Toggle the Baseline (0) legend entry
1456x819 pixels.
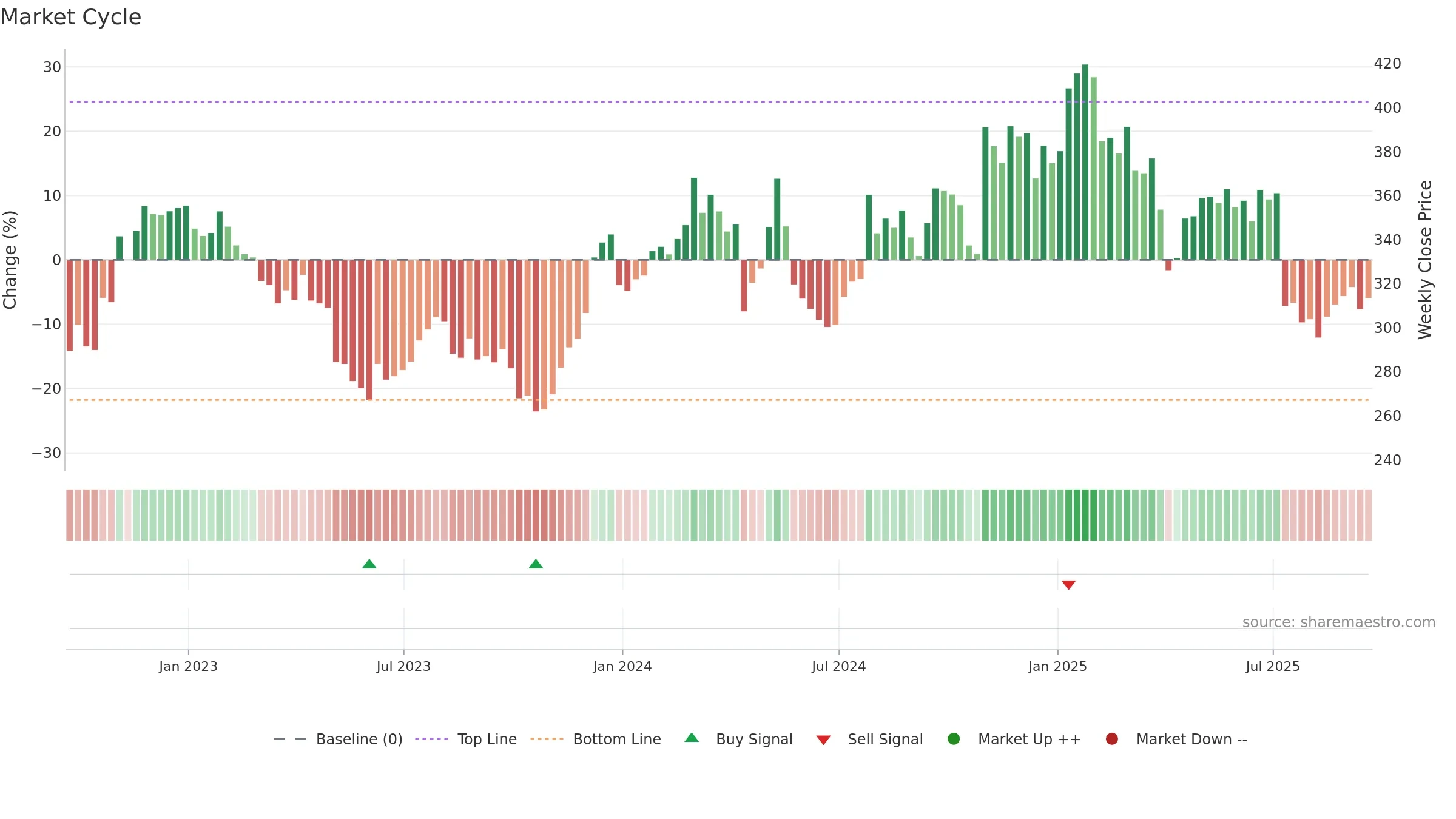pos(338,739)
